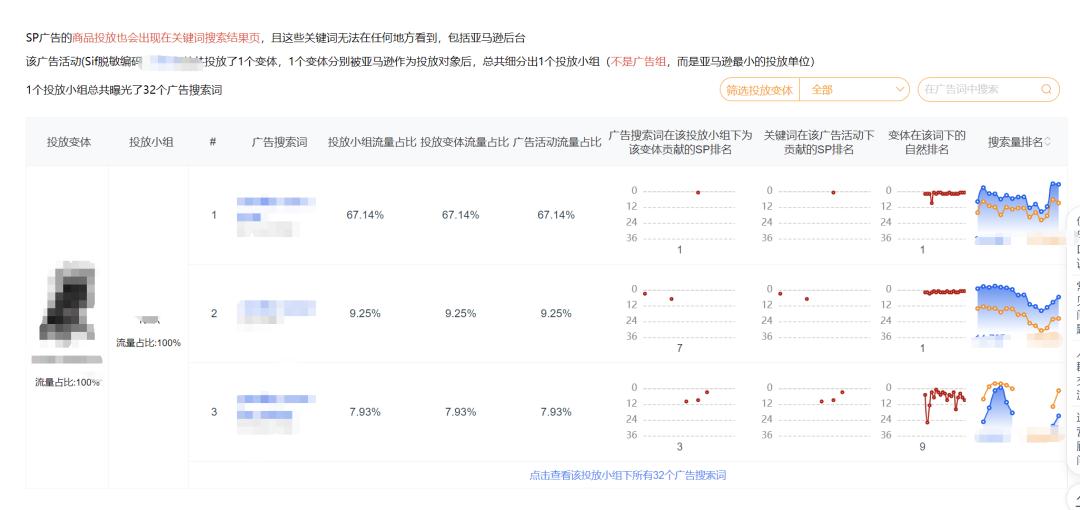Click the 关键词在该广告活动下贡献的SP排名 header

(x=819, y=142)
